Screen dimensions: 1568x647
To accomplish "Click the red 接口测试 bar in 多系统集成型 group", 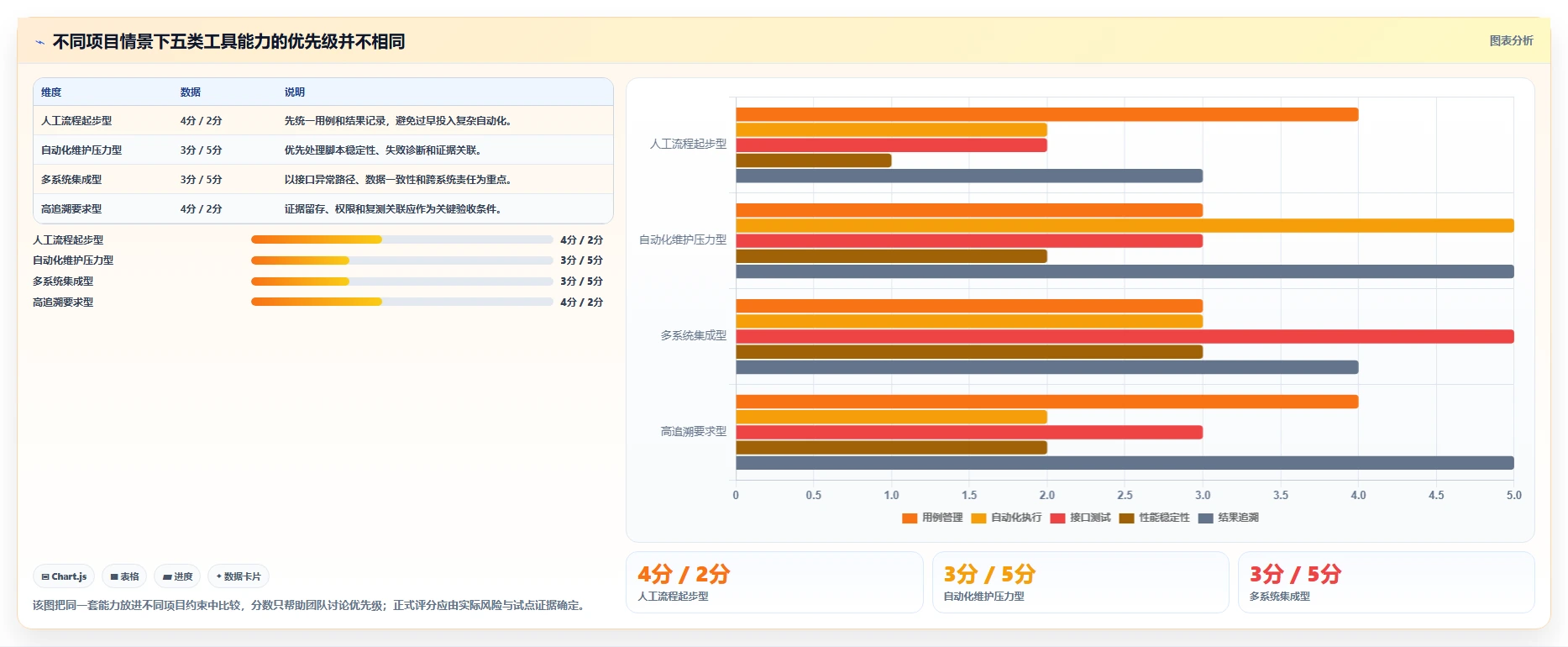I will (x=1125, y=336).
